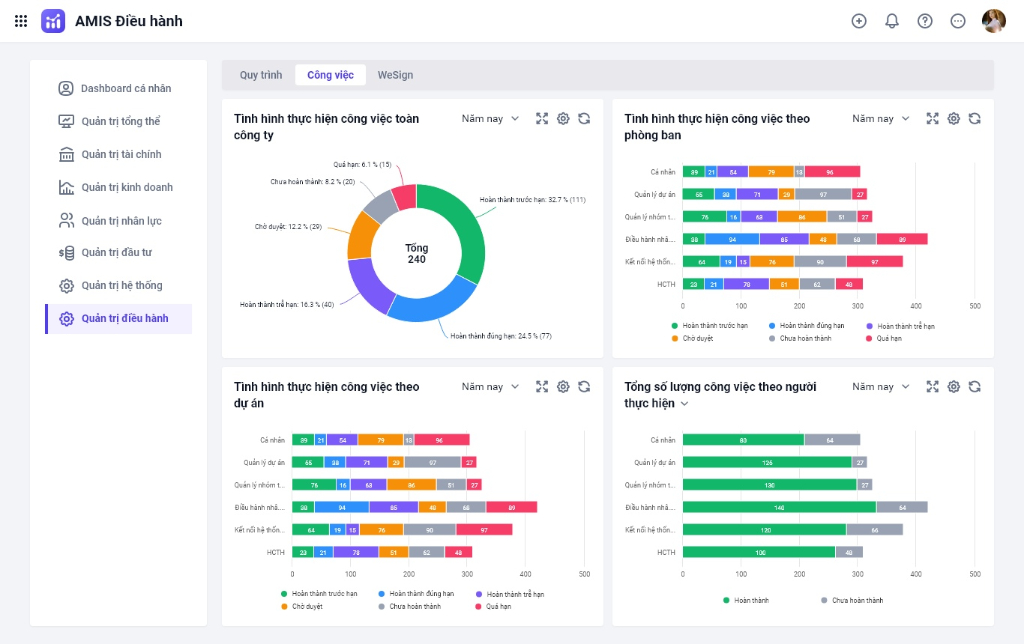This screenshot has width=1024, height=644.
Task: Open the more options ellipsis icon in header
Action: click(958, 21)
